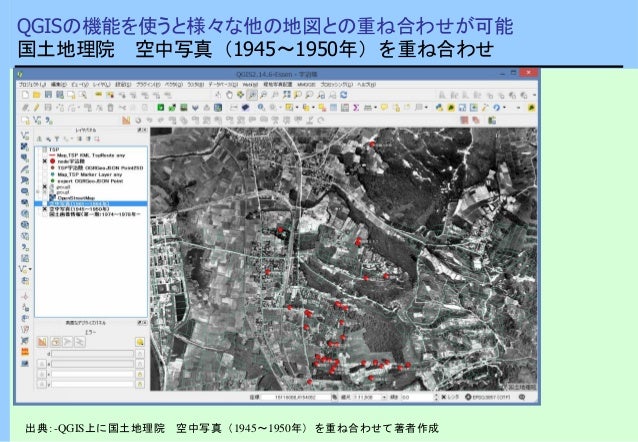This screenshot has height=442, width=638.
Task: Click the EPSG:3857 CRS status button
Action: (x=487, y=397)
